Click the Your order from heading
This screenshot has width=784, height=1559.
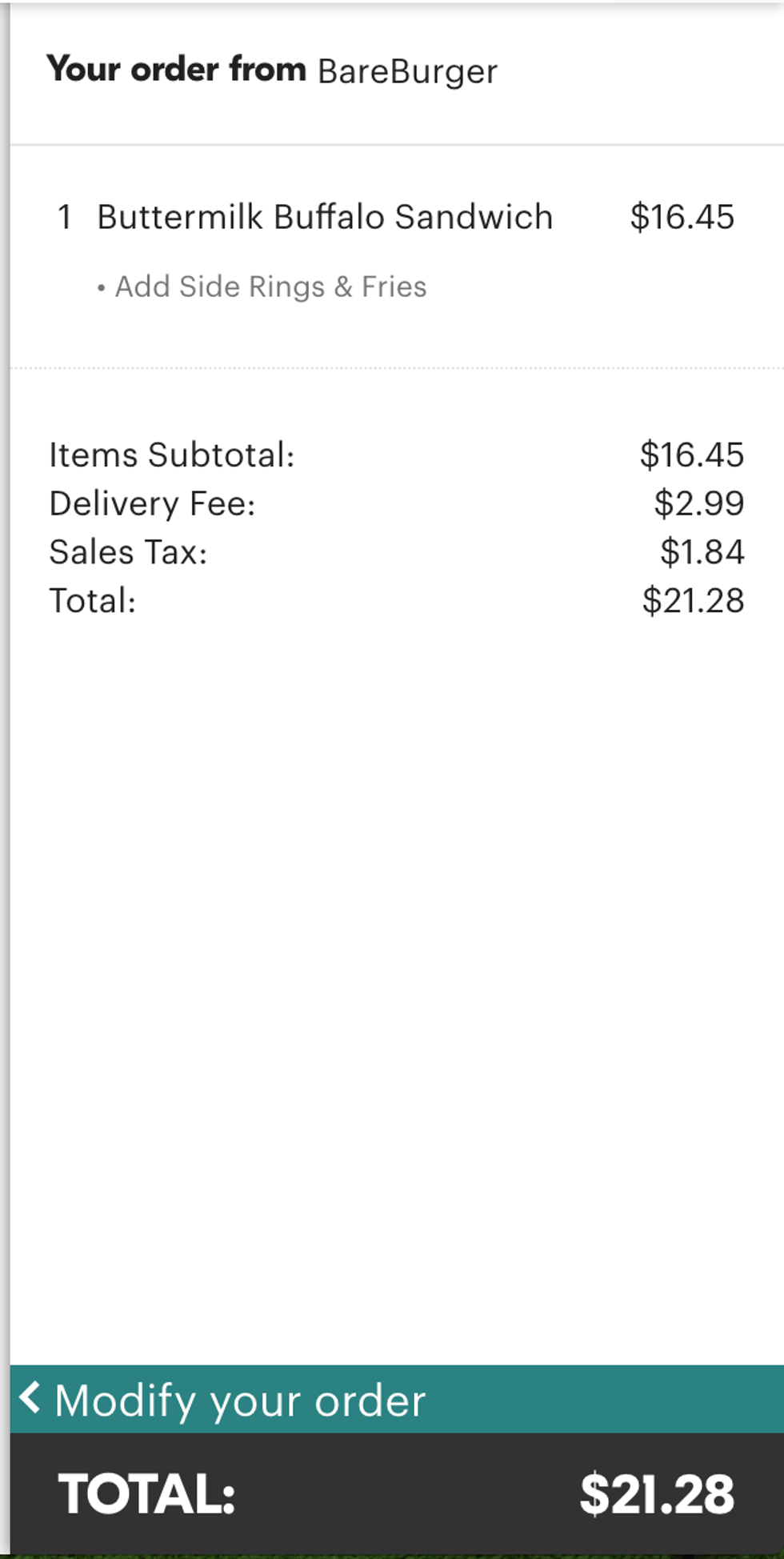(x=176, y=69)
